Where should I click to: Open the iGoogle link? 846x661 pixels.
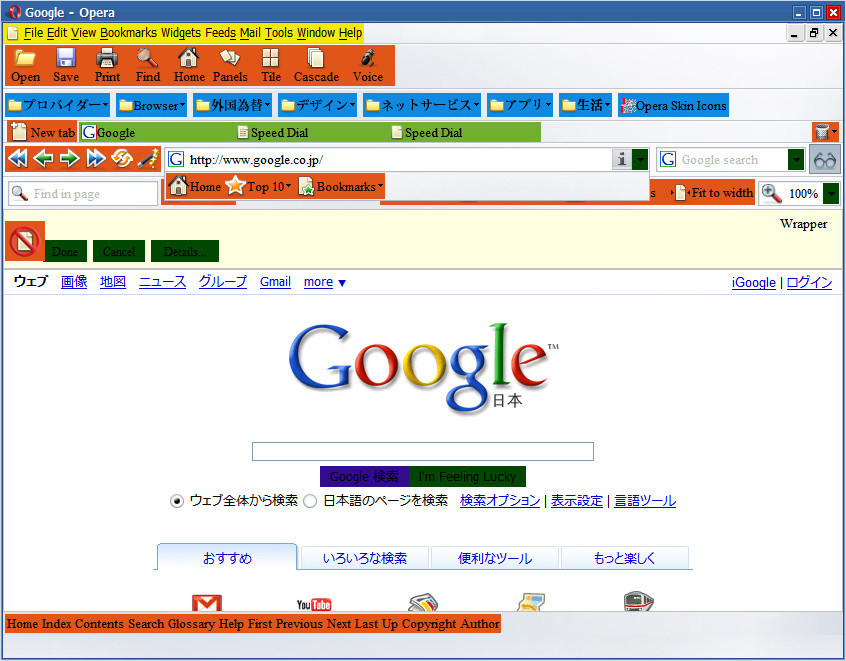tap(753, 283)
